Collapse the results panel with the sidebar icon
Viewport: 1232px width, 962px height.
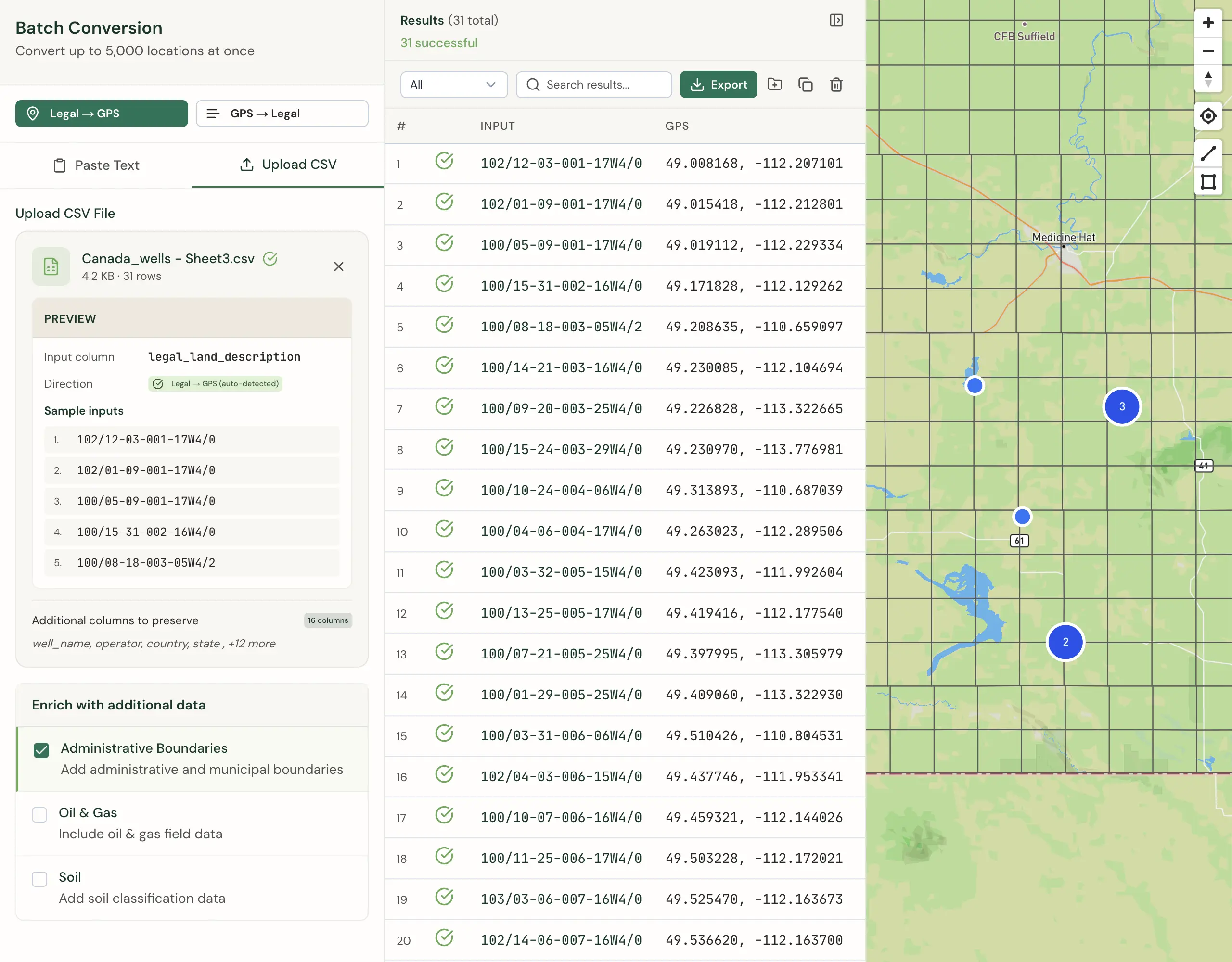coord(836,20)
